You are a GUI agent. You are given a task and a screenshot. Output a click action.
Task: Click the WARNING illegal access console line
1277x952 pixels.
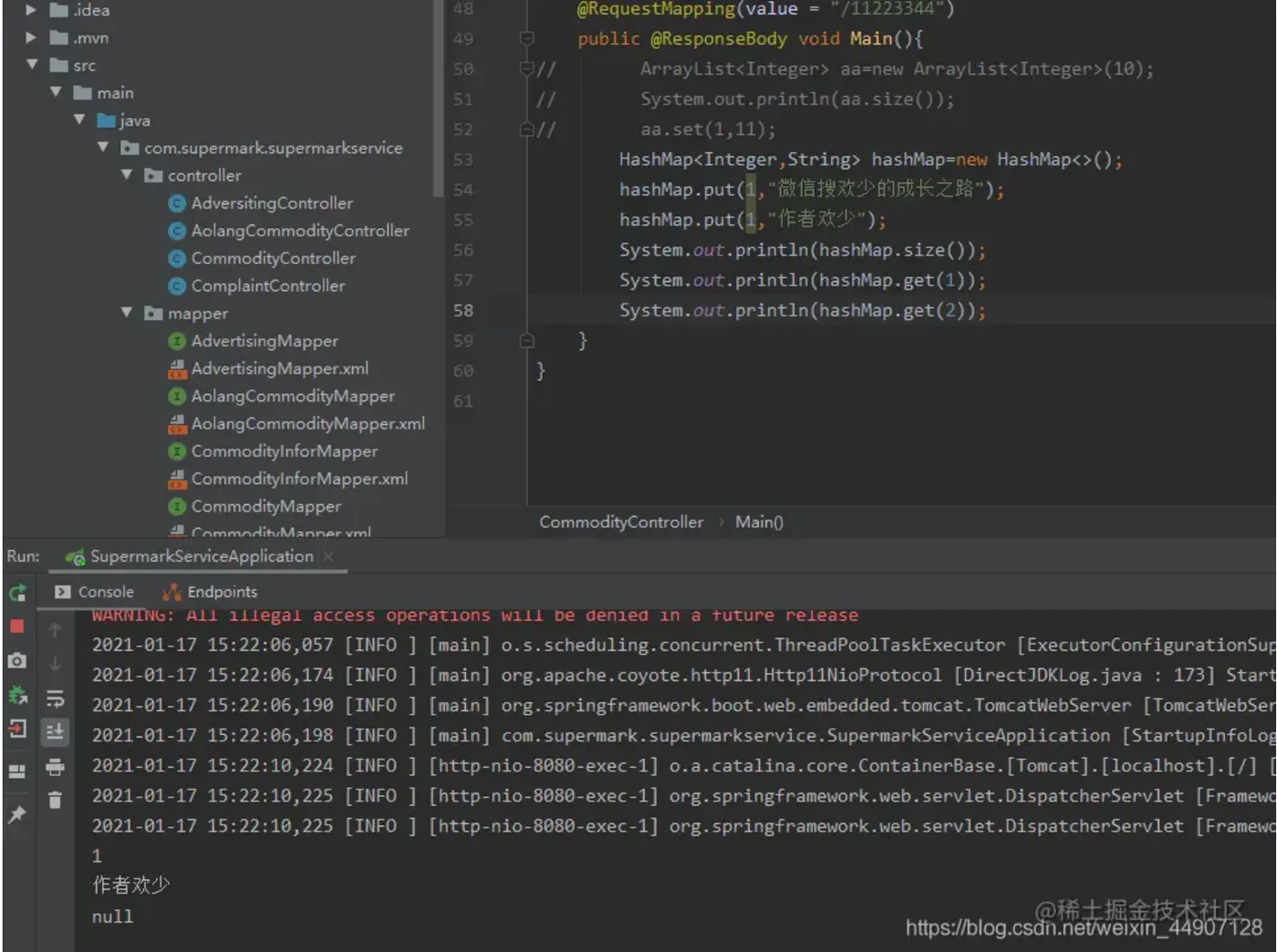pyautogui.click(x=474, y=616)
